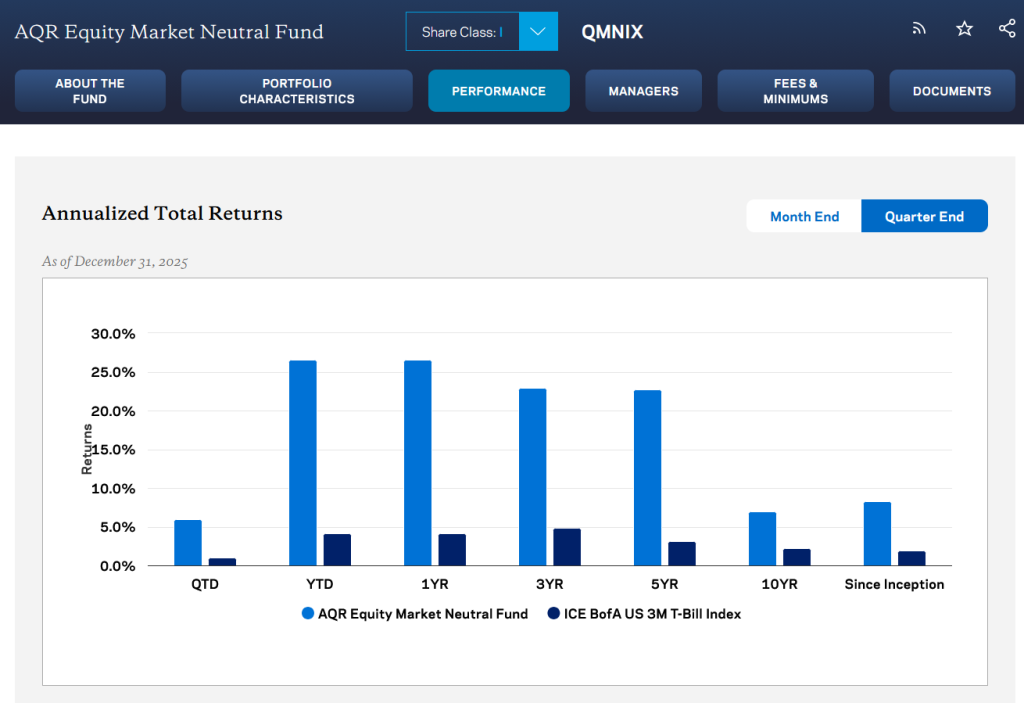Select the Quarter End toggle
This screenshot has width=1024, height=703.
[x=923, y=215]
